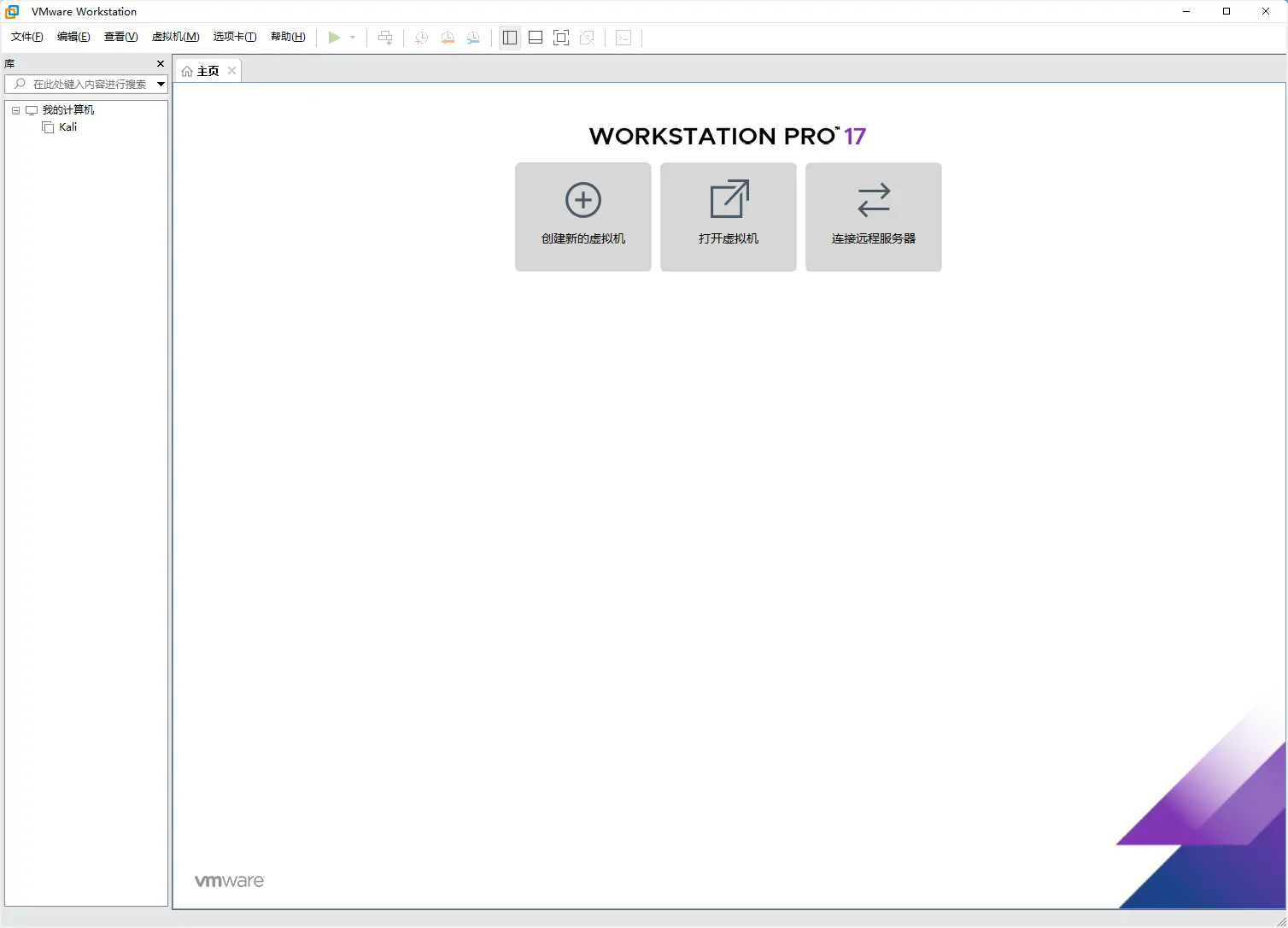Open the Snapshot Manager
This screenshot has height=928, width=1288.
pyautogui.click(x=474, y=38)
